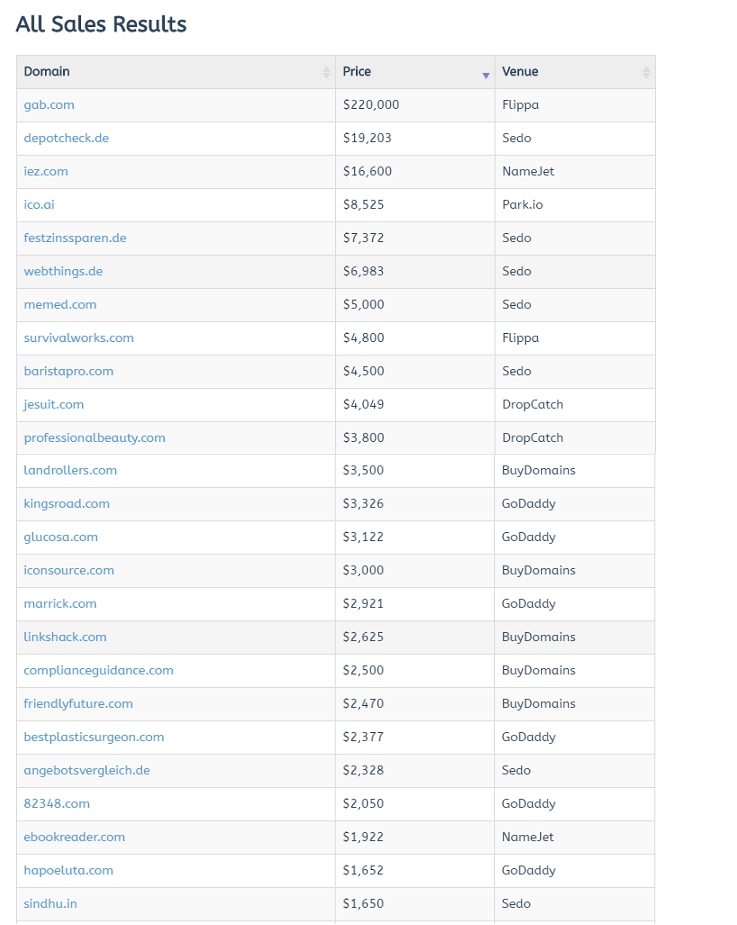This screenshot has width=737, height=925.
Task: Click the sort arrows on the Venue header
Action: tap(645, 72)
